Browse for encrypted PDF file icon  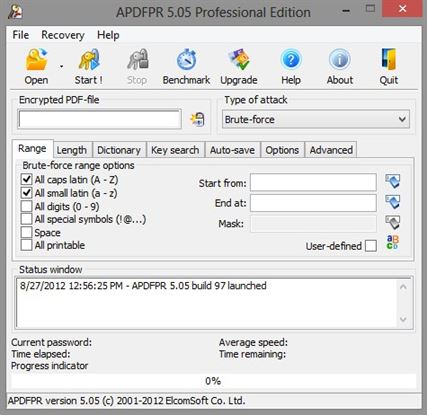point(197,119)
